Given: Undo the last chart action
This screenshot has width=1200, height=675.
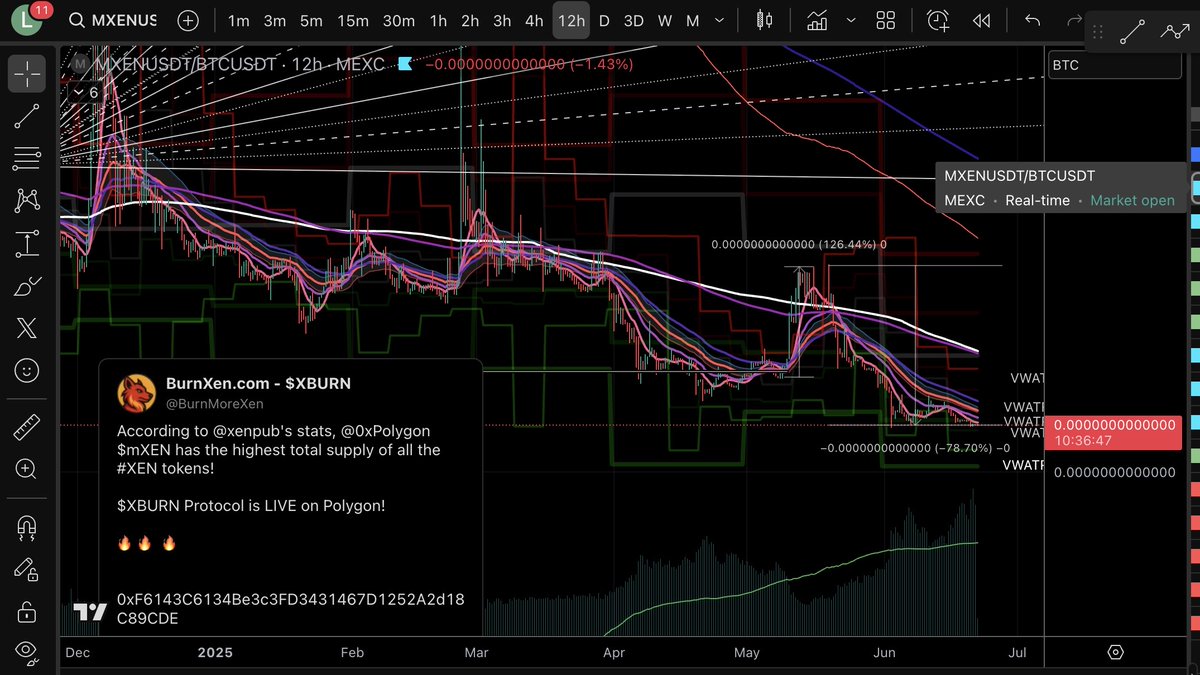Looking at the screenshot, I should (x=1032, y=20).
